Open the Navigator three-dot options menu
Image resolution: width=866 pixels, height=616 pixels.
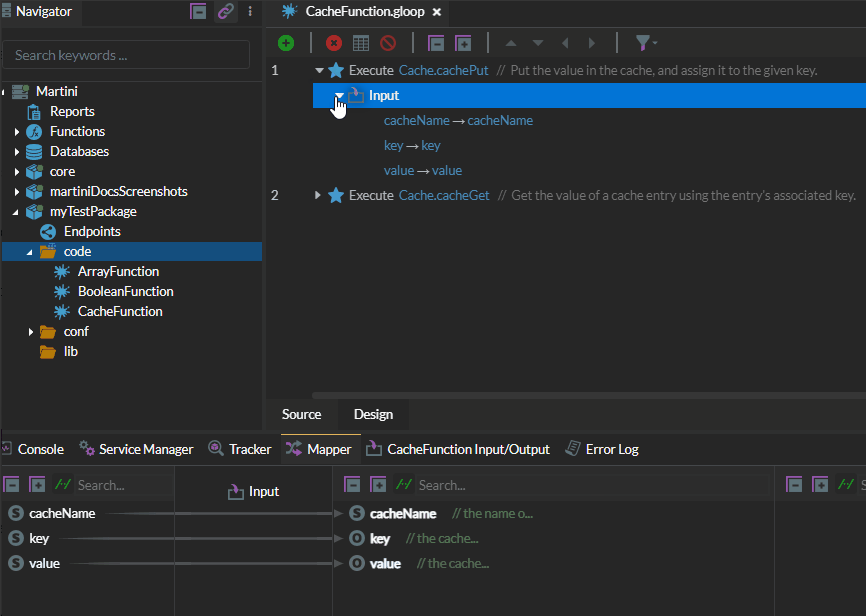pos(250,12)
